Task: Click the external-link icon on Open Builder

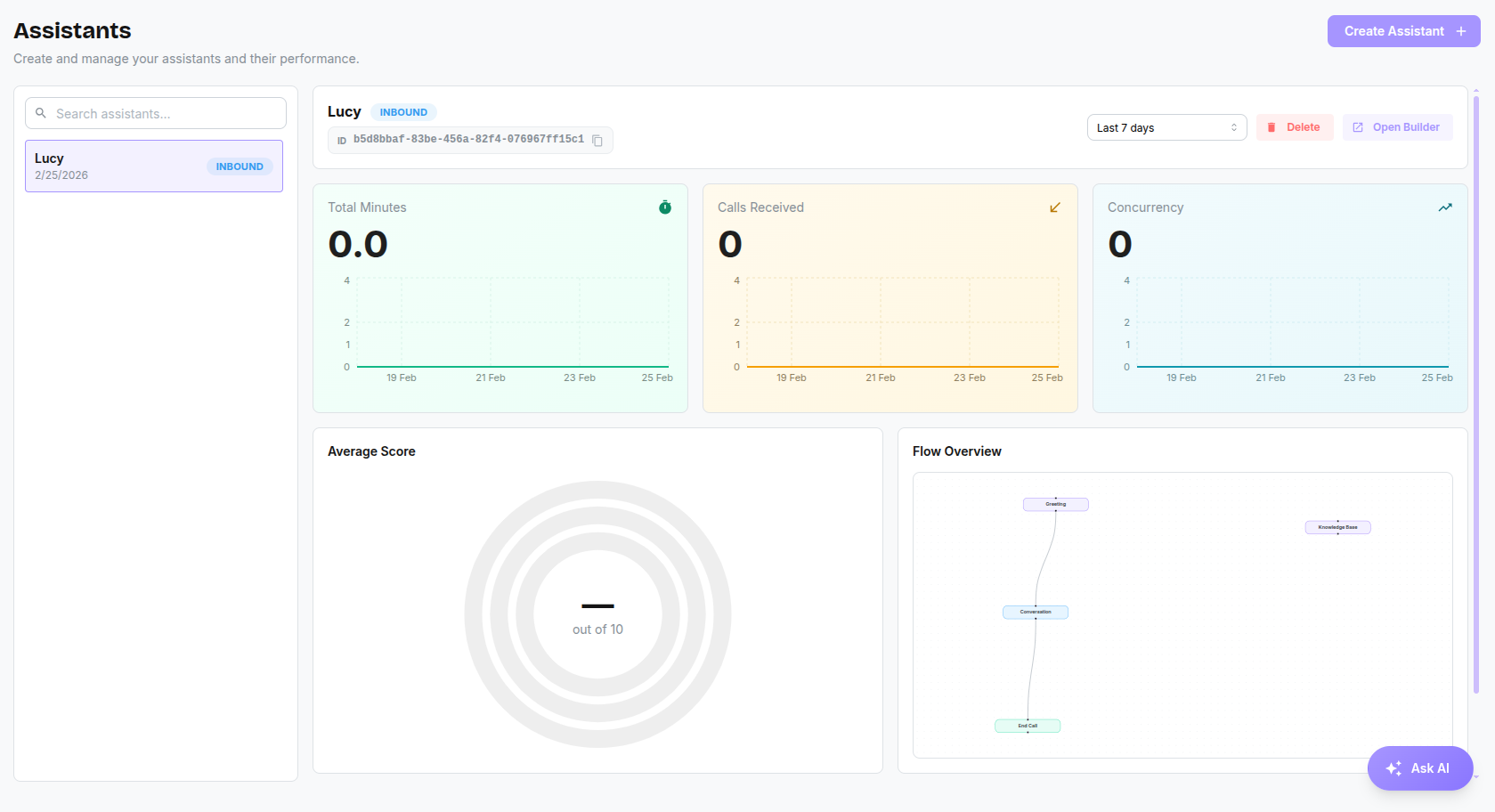Action: (1358, 127)
